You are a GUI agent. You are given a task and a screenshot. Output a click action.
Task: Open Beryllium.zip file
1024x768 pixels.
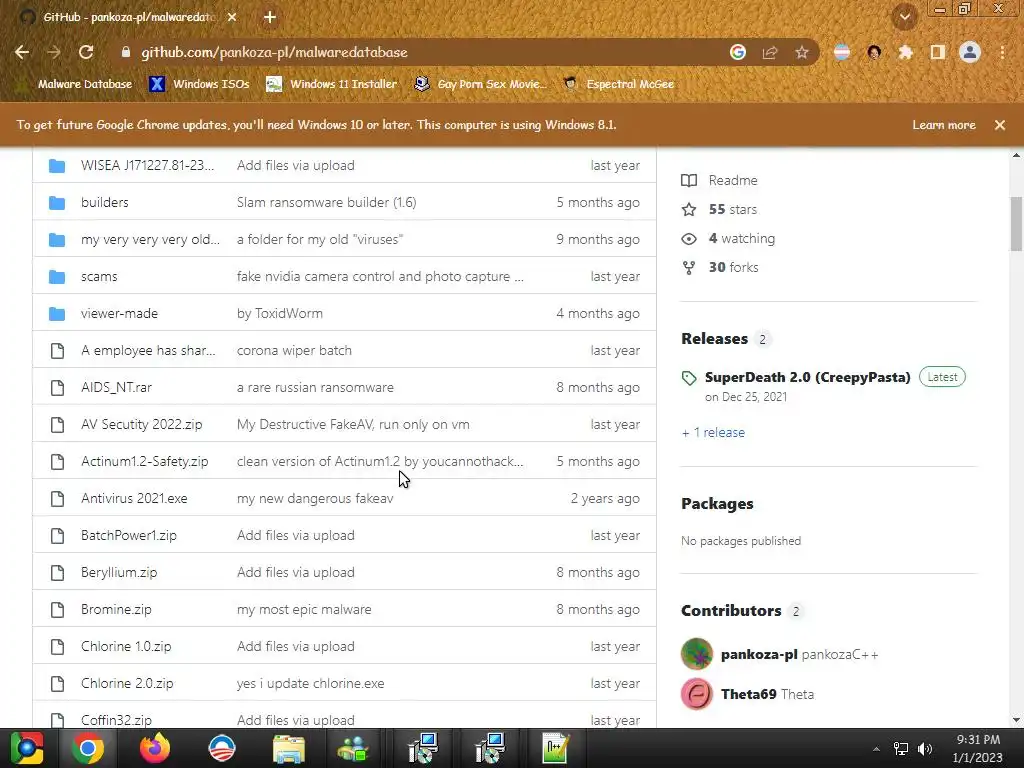(119, 573)
